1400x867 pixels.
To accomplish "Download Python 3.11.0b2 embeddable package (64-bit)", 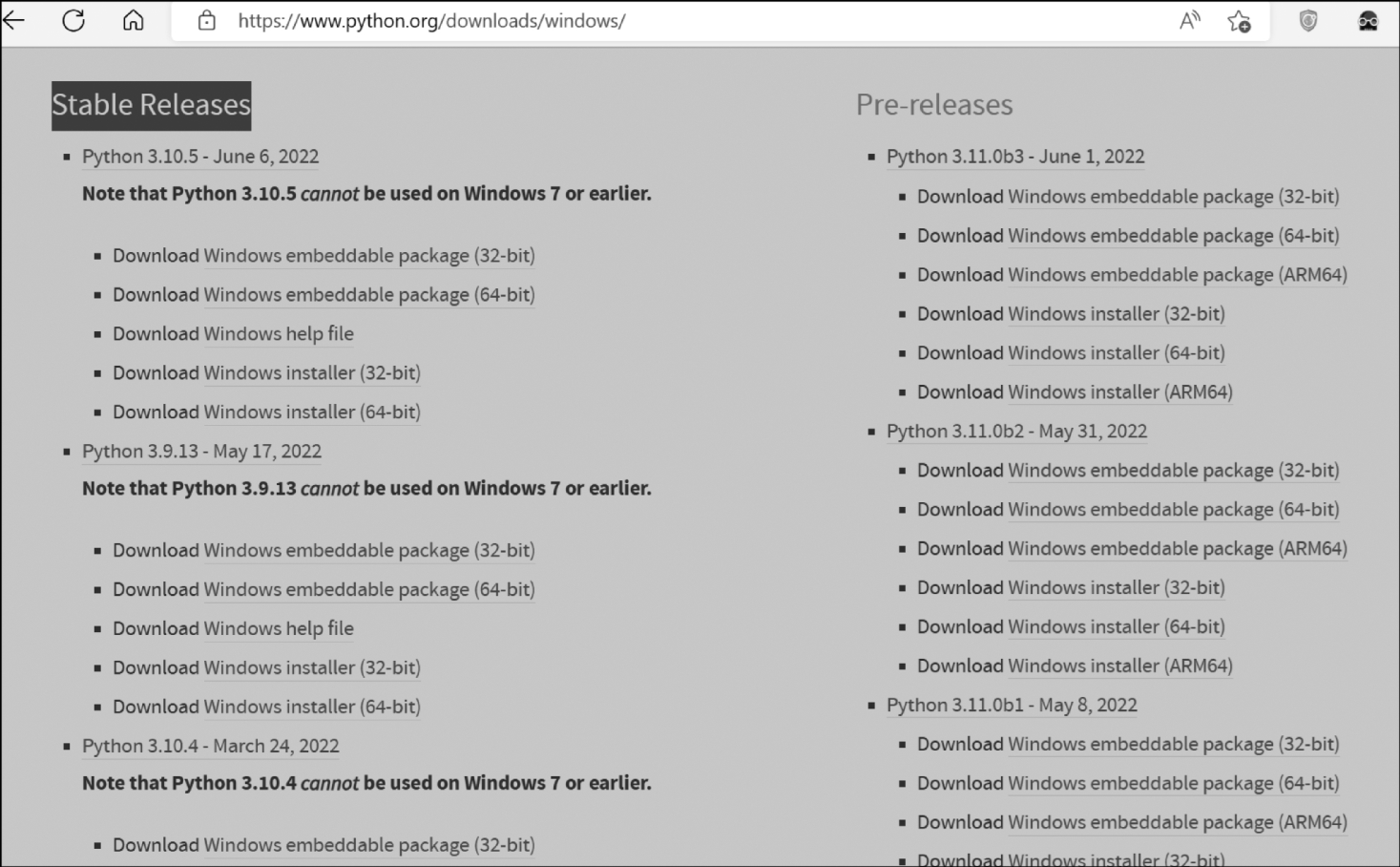I will tap(1173, 510).
